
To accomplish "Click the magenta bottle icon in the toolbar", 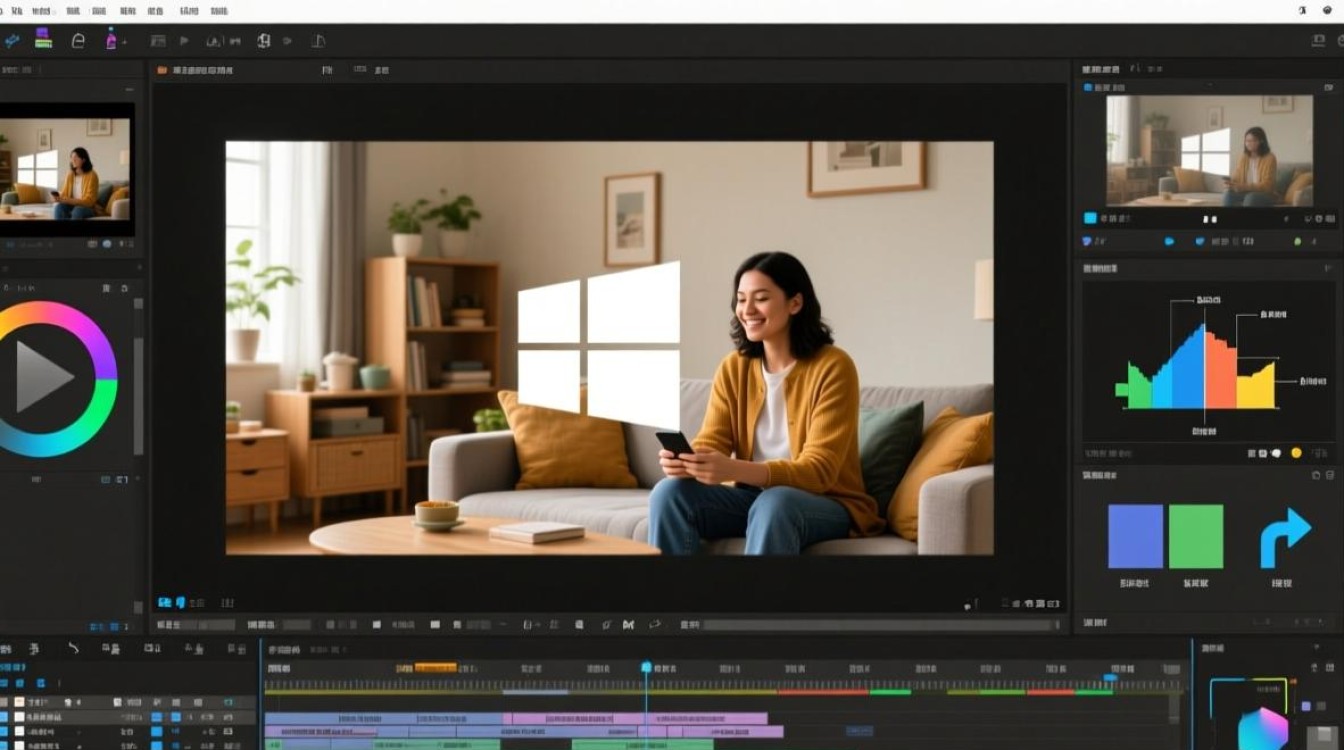I will point(111,40).
